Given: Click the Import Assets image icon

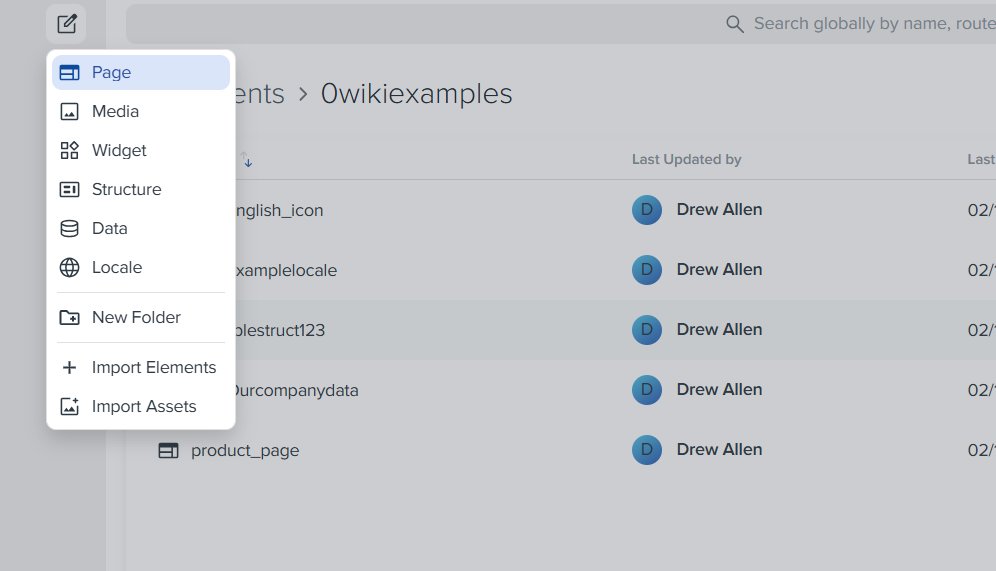Looking at the screenshot, I should click(x=69, y=406).
